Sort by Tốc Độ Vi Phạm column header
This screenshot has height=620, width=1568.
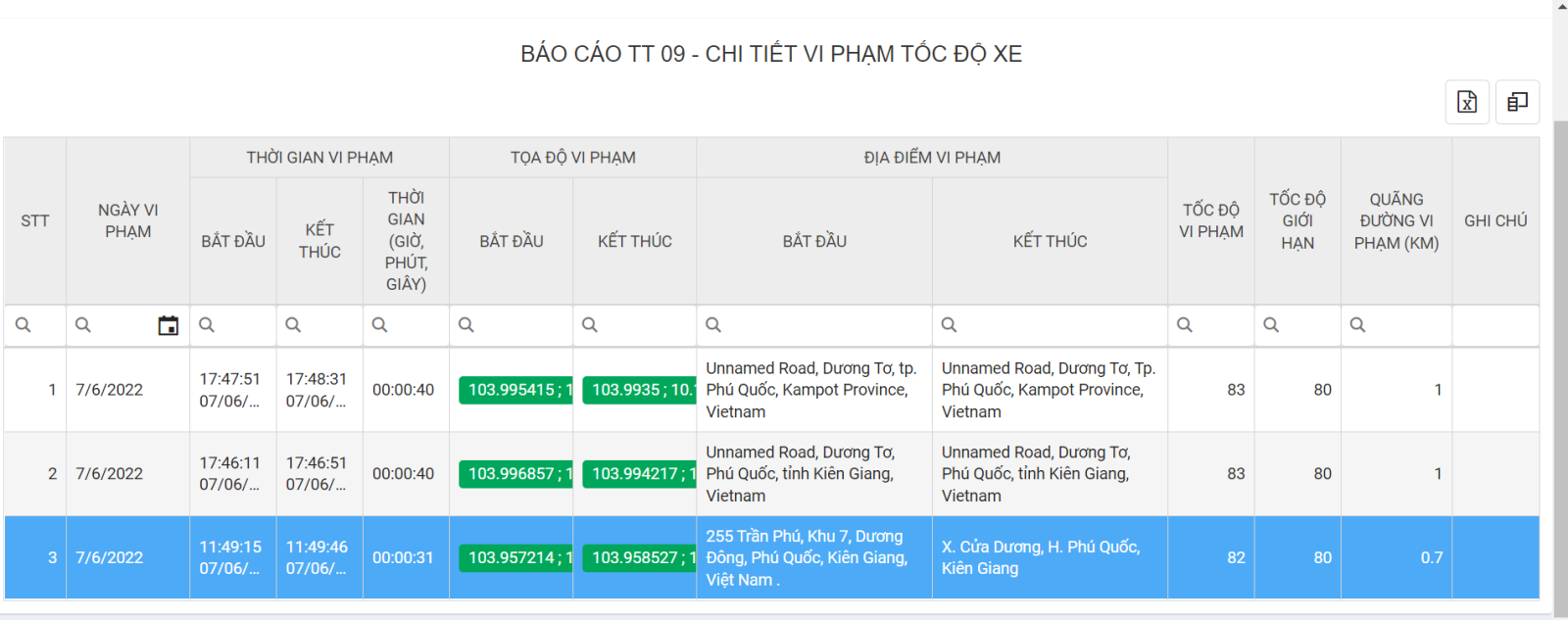(x=1210, y=221)
